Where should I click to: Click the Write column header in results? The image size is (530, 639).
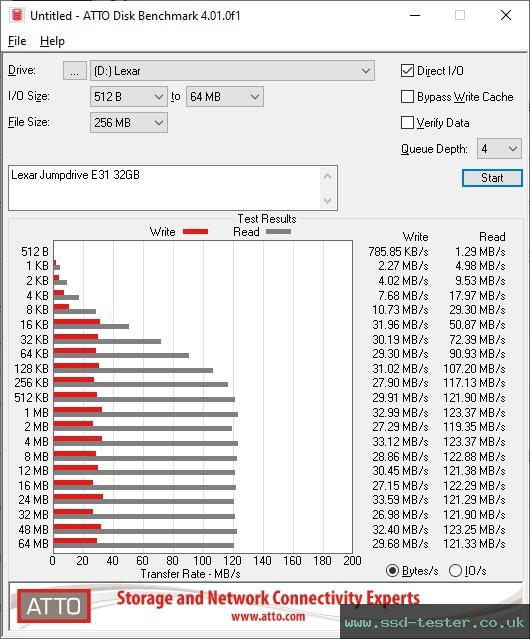pyautogui.click(x=415, y=237)
